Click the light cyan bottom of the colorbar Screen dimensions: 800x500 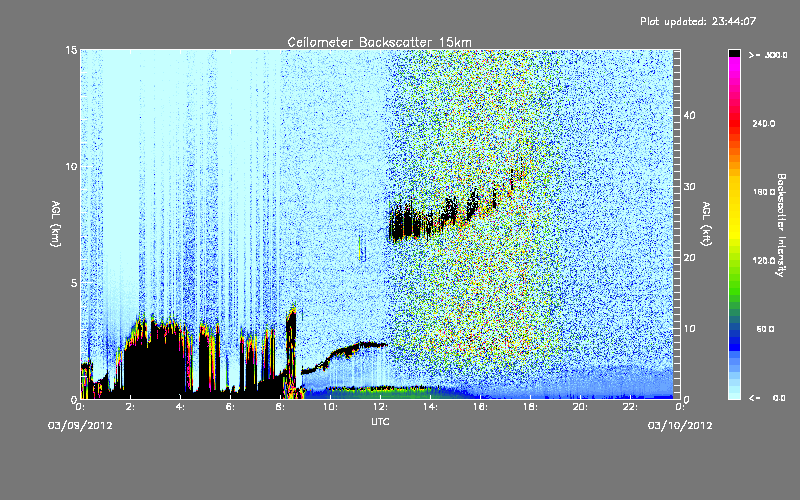click(x=734, y=394)
